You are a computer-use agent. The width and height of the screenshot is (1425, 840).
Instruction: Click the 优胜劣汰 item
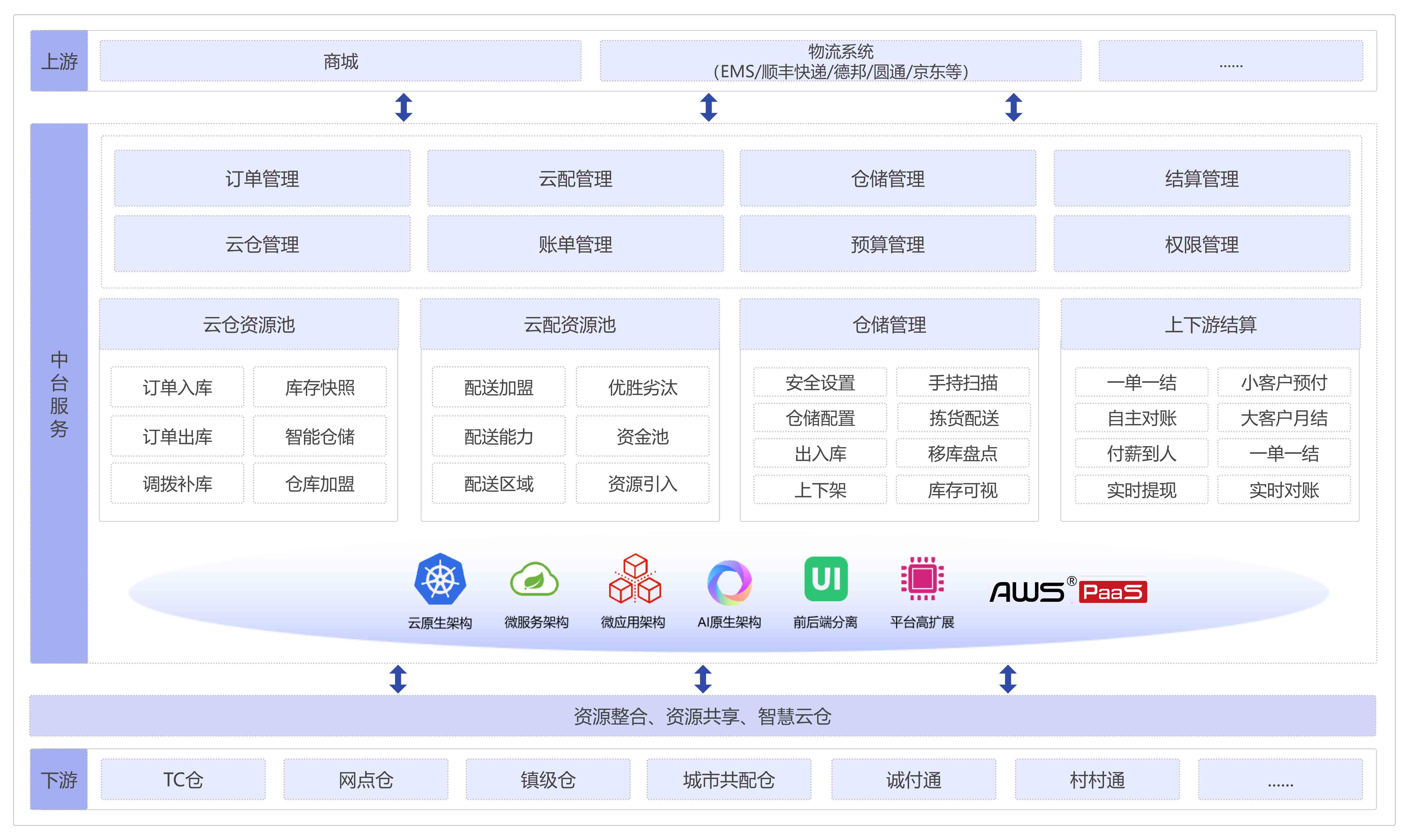point(643,387)
